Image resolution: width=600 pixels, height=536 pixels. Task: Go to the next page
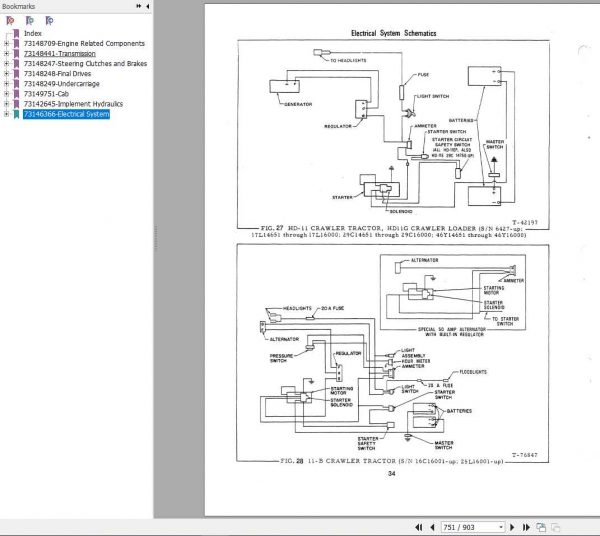pyautogui.click(x=512, y=527)
